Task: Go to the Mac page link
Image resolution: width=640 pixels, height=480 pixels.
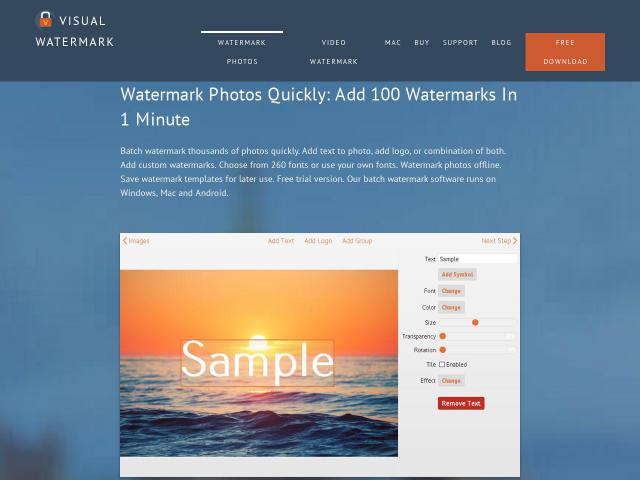Action: click(x=393, y=42)
